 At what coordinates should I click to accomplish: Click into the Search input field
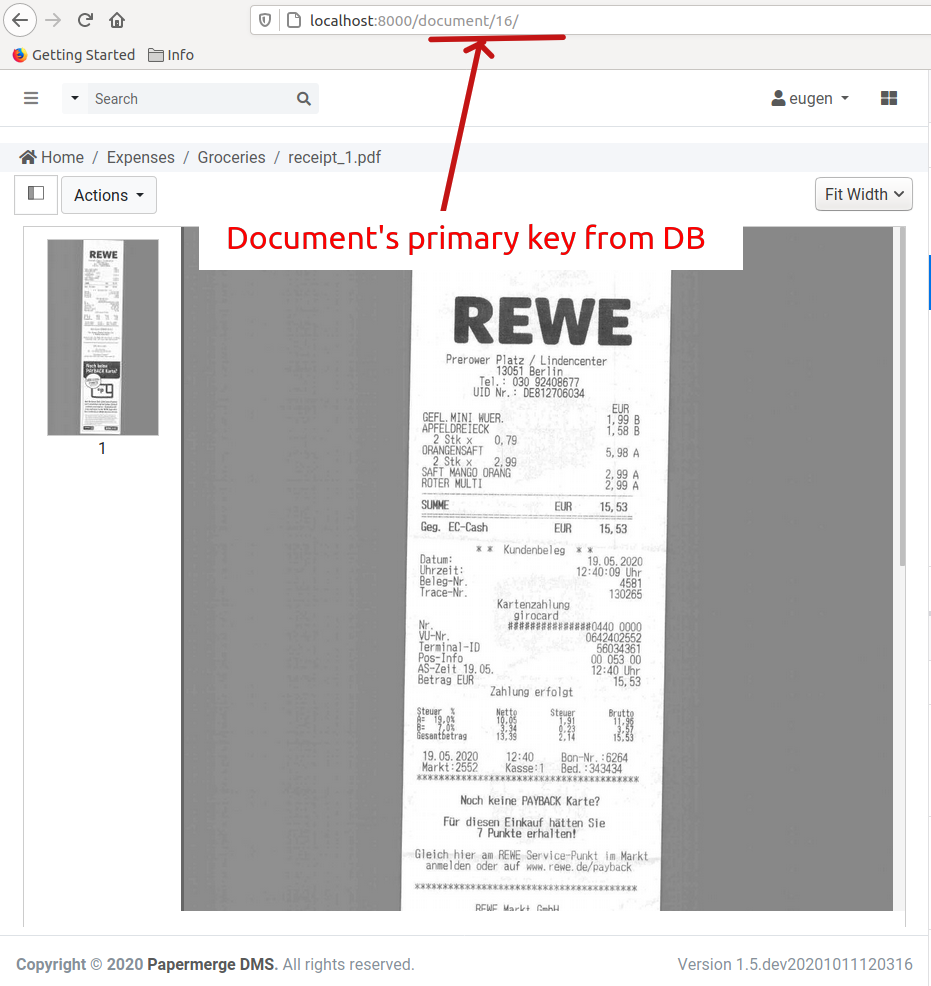tap(189, 99)
